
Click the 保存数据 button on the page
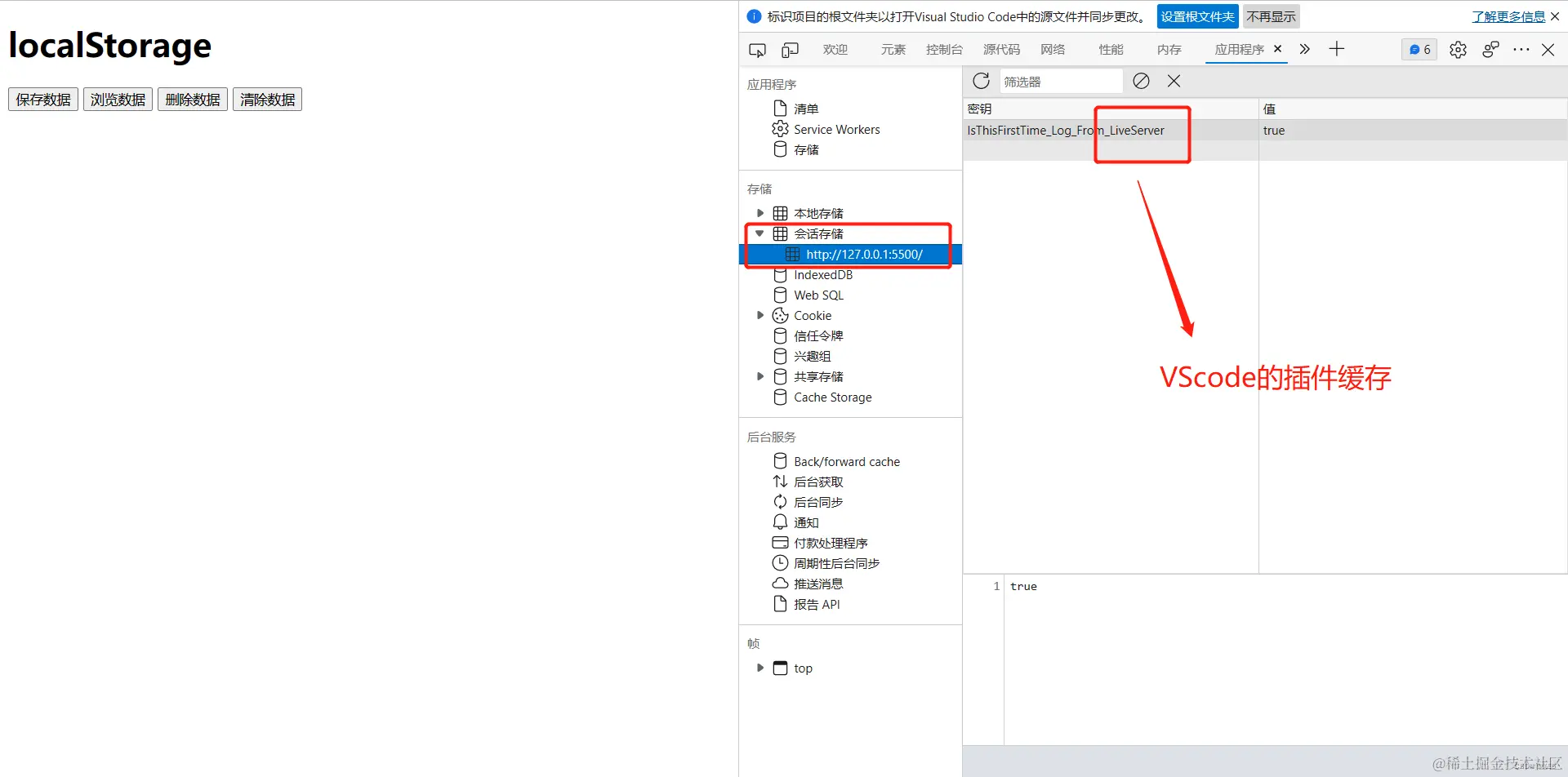click(x=43, y=100)
